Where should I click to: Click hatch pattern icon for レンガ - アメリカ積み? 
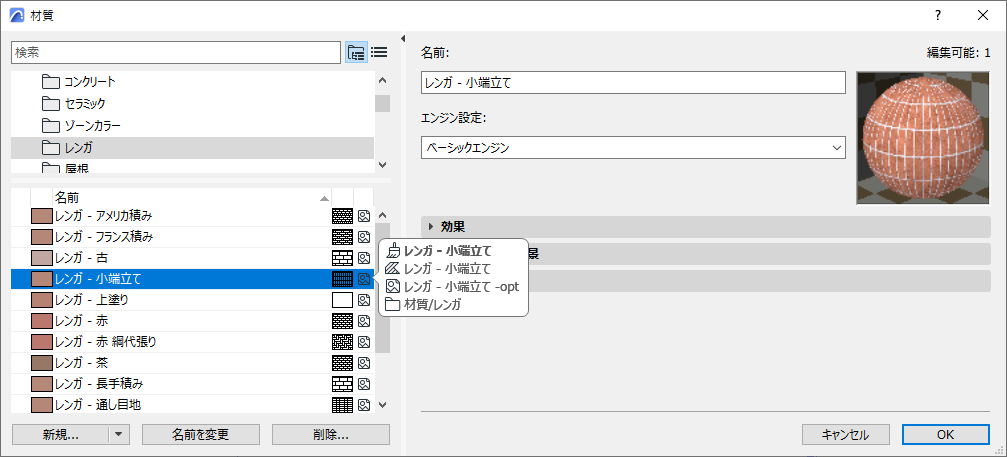point(342,216)
